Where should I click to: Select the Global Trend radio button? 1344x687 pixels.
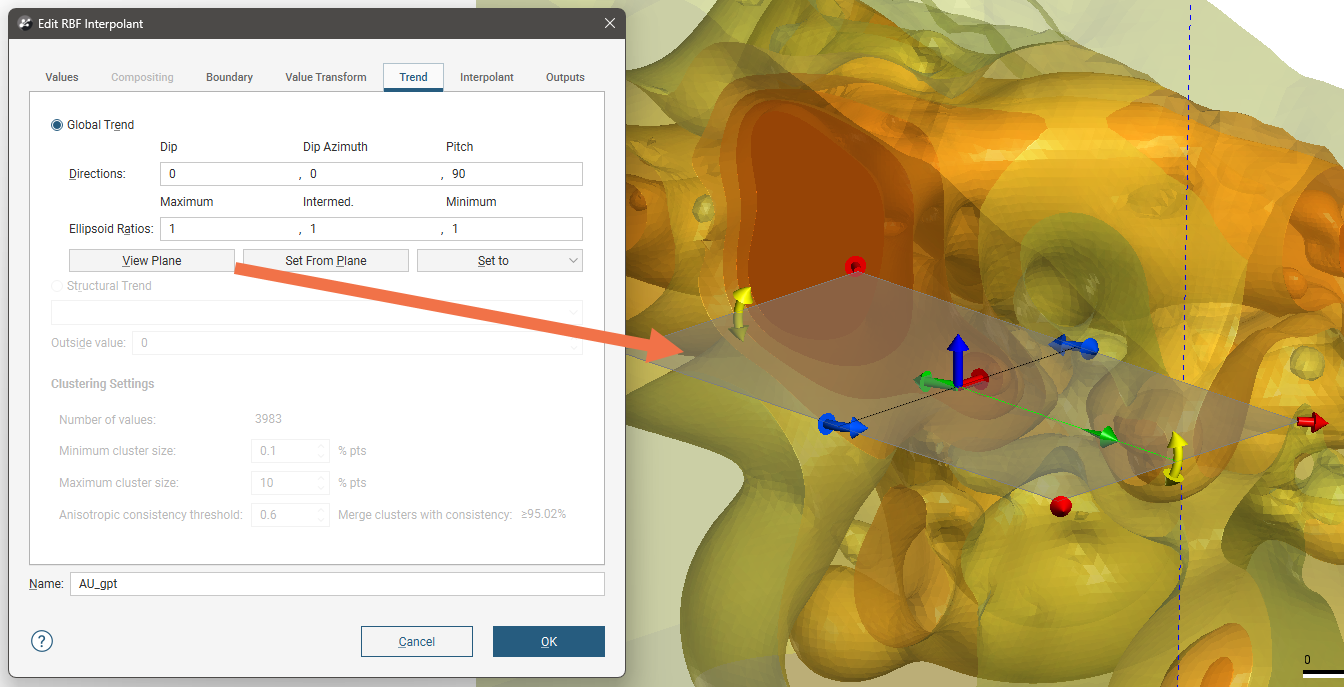[57, 125]
